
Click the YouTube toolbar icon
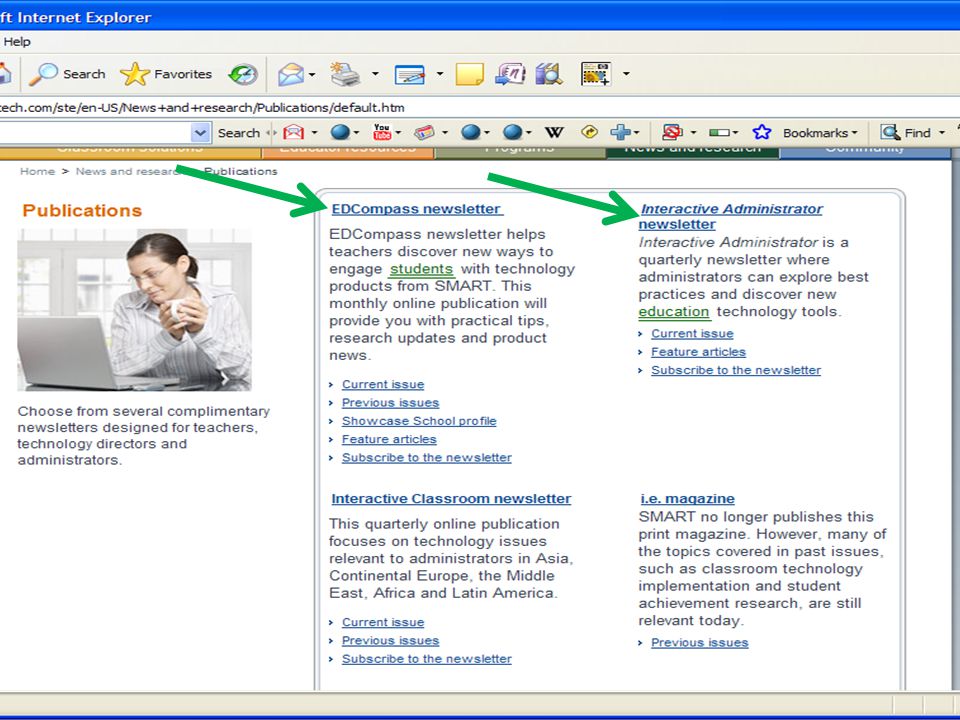[x=382, y=132]
